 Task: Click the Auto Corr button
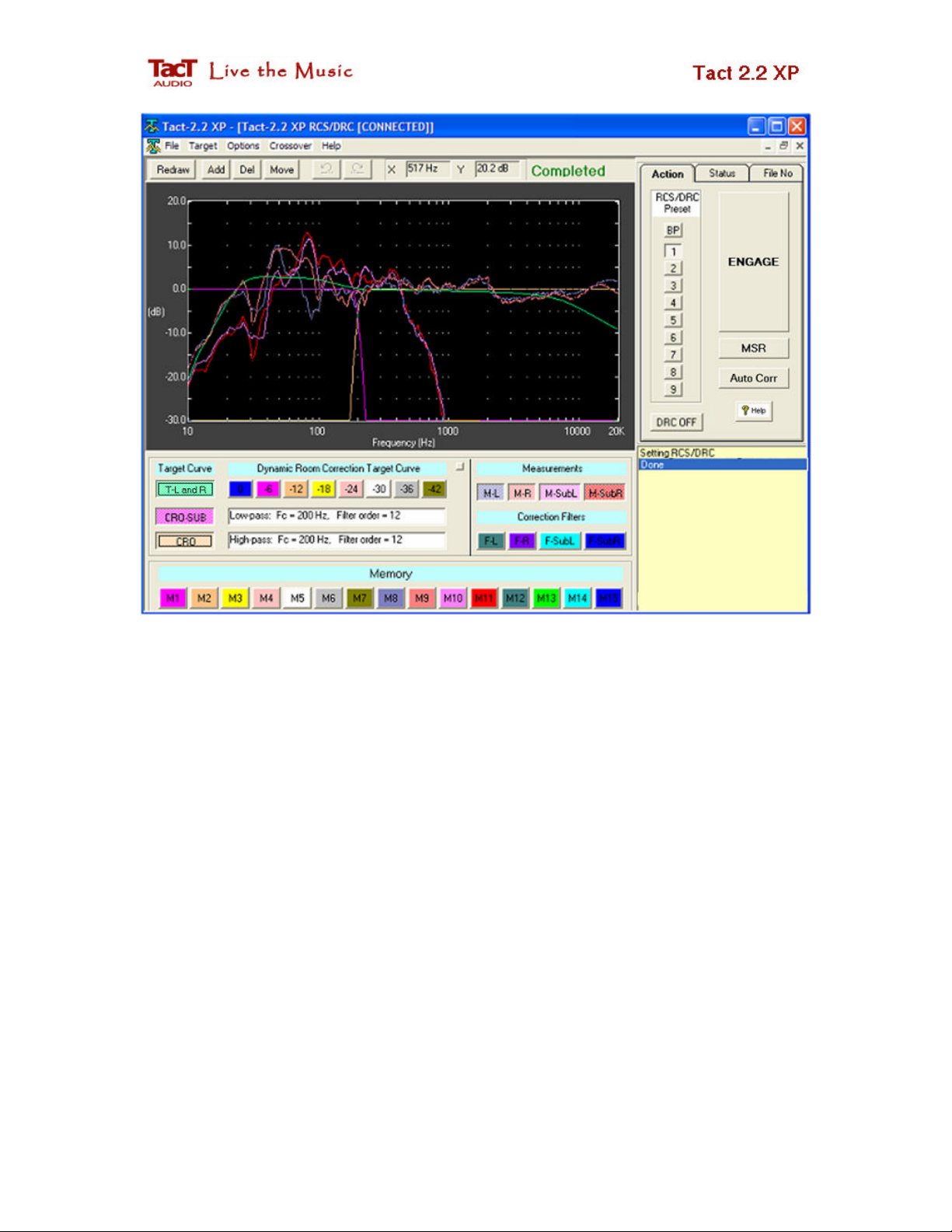click(753, 378)
